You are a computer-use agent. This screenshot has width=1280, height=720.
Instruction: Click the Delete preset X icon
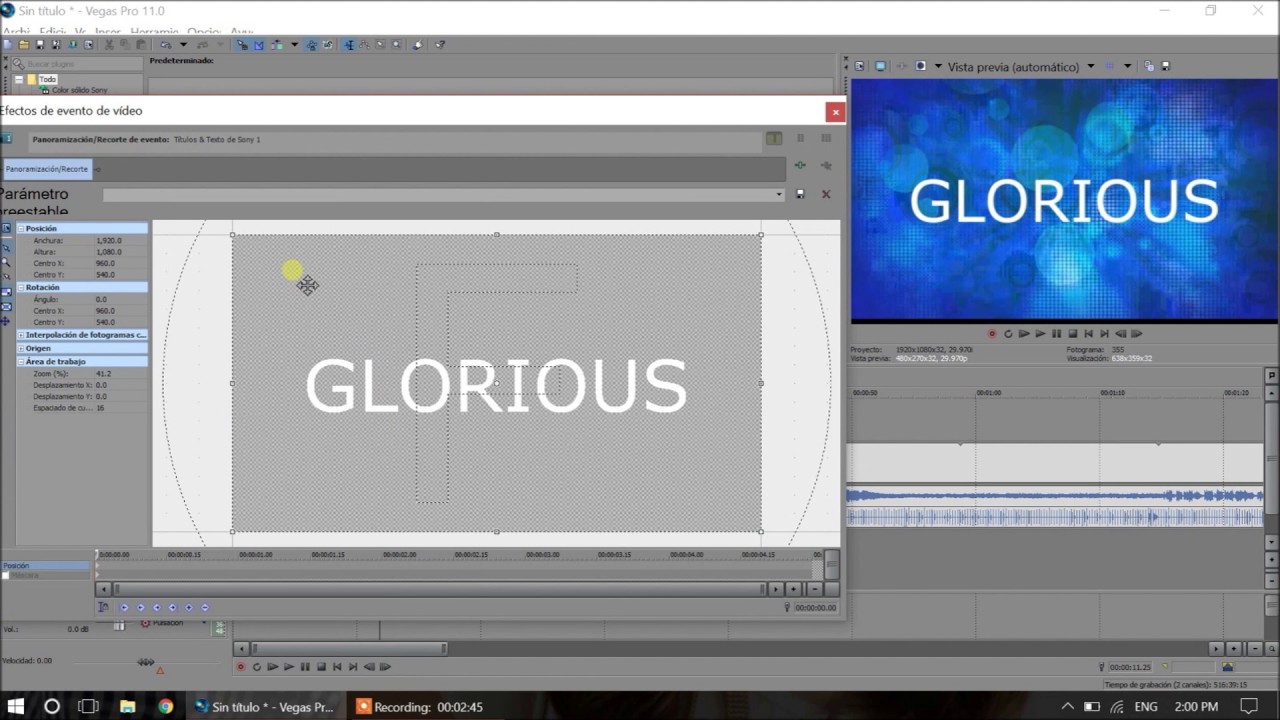[x=826, y=194]
